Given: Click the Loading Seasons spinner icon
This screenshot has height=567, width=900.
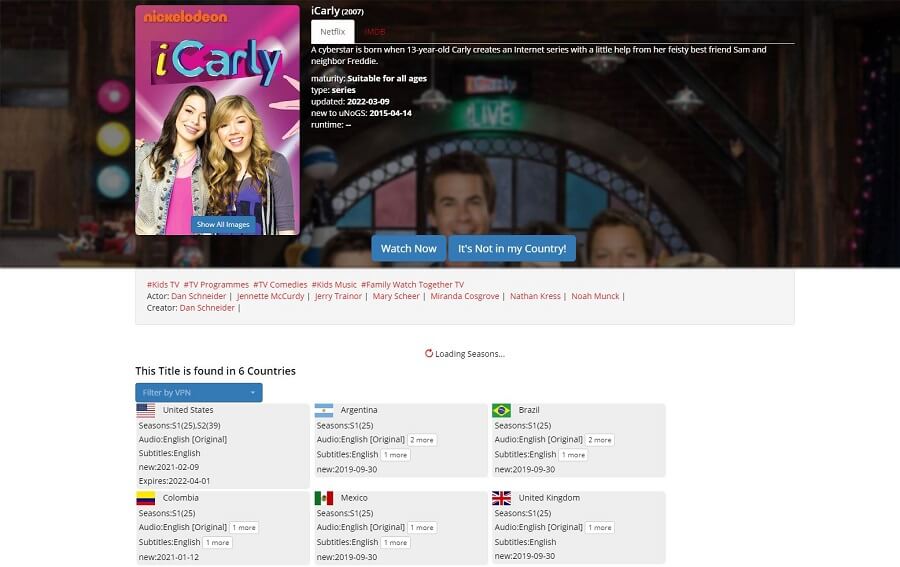Looking at the screenshot, I should point(429,354).
